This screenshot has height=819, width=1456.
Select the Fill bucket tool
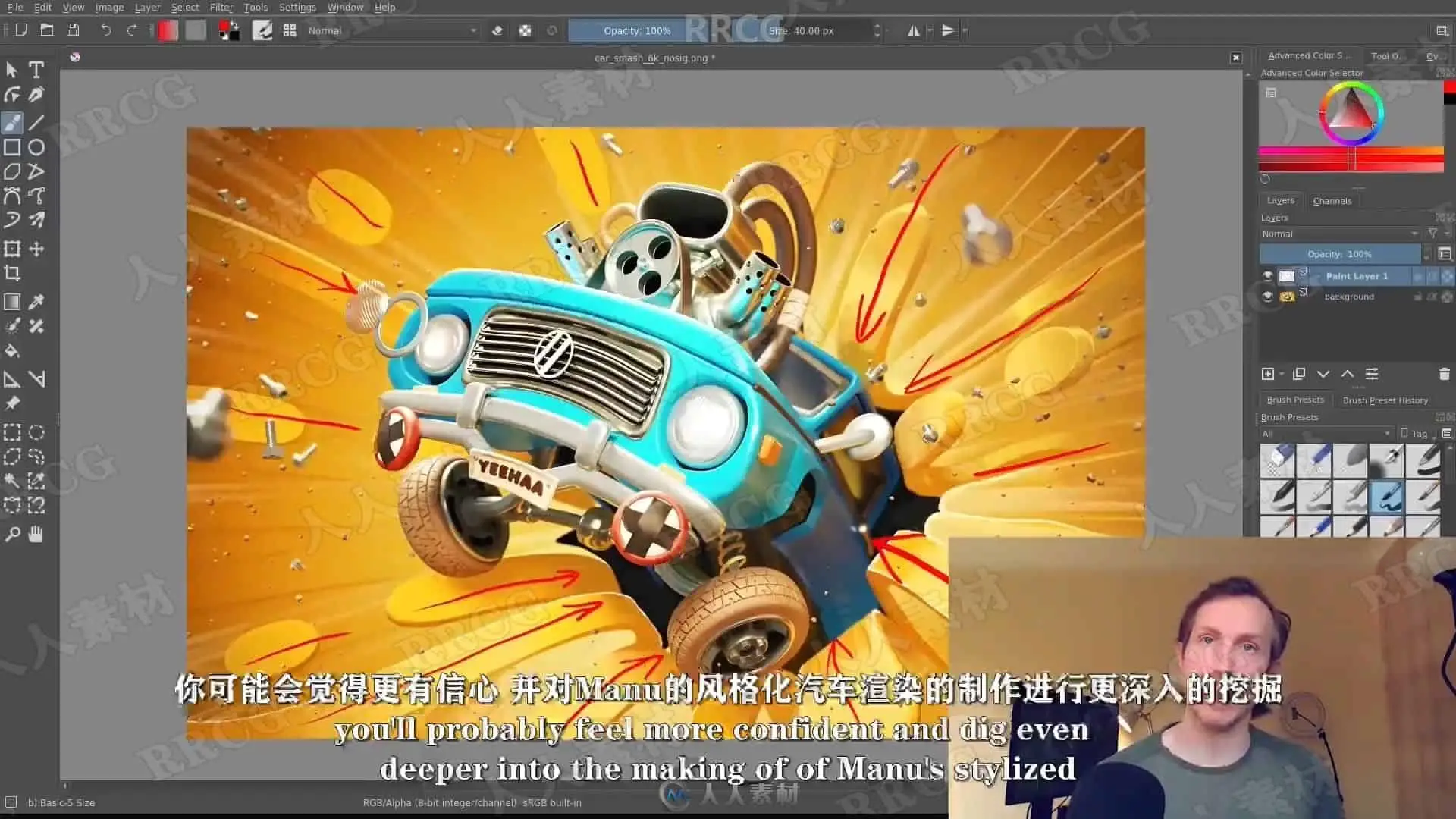pyautogui.click(x=12, y=351)
